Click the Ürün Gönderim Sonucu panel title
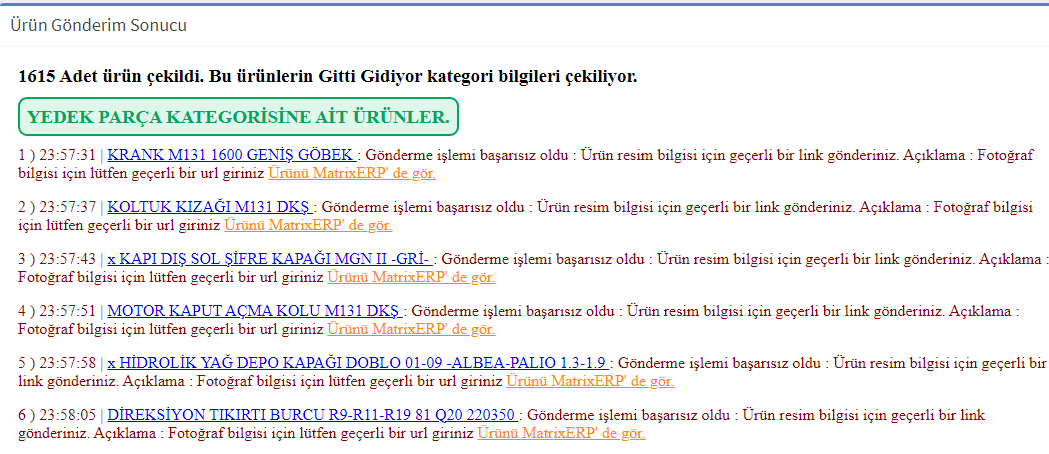The height and width of the screenshot is (454, 1049). click(98, 25)
